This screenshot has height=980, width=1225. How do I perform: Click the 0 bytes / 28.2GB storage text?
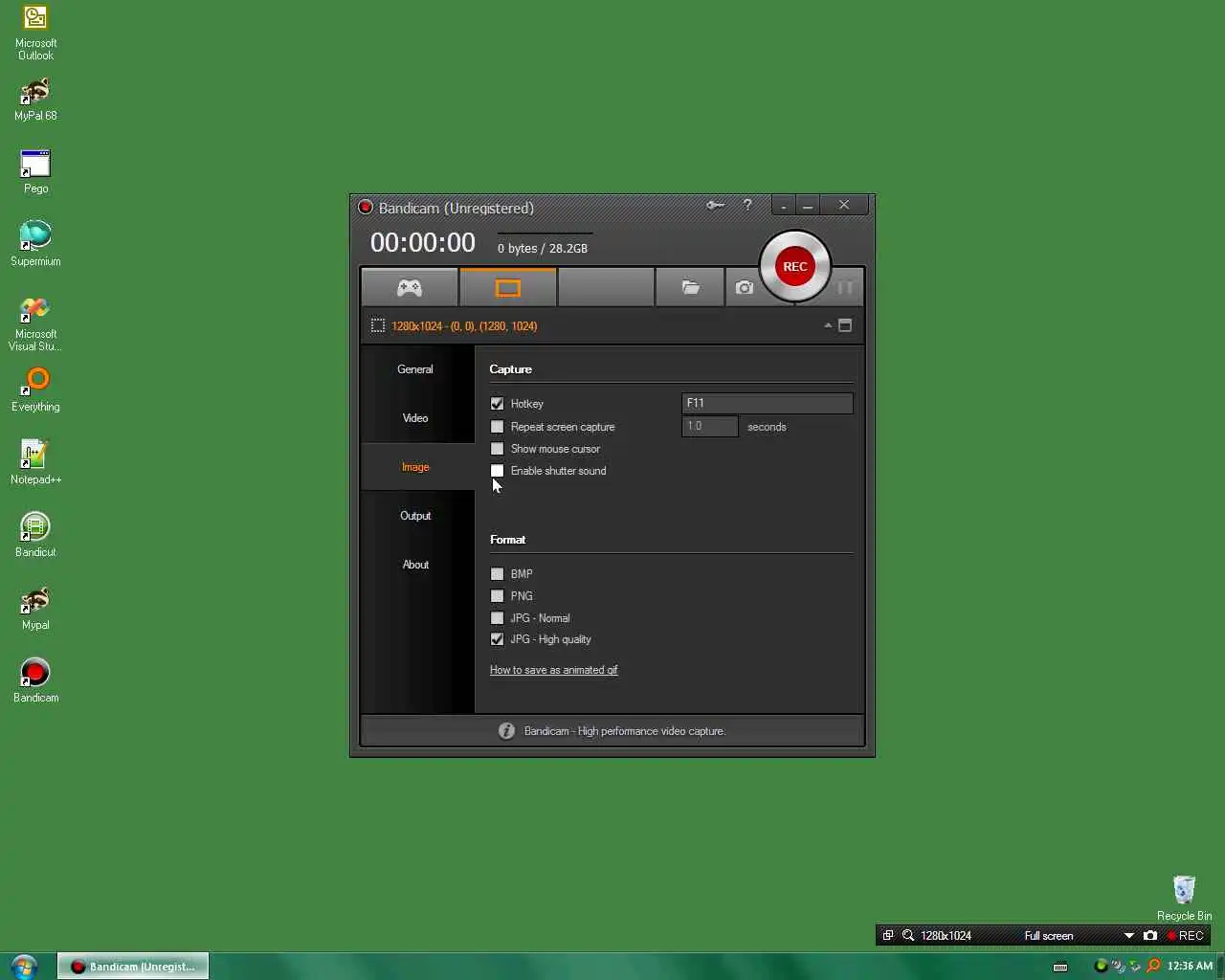coord(543,248)
